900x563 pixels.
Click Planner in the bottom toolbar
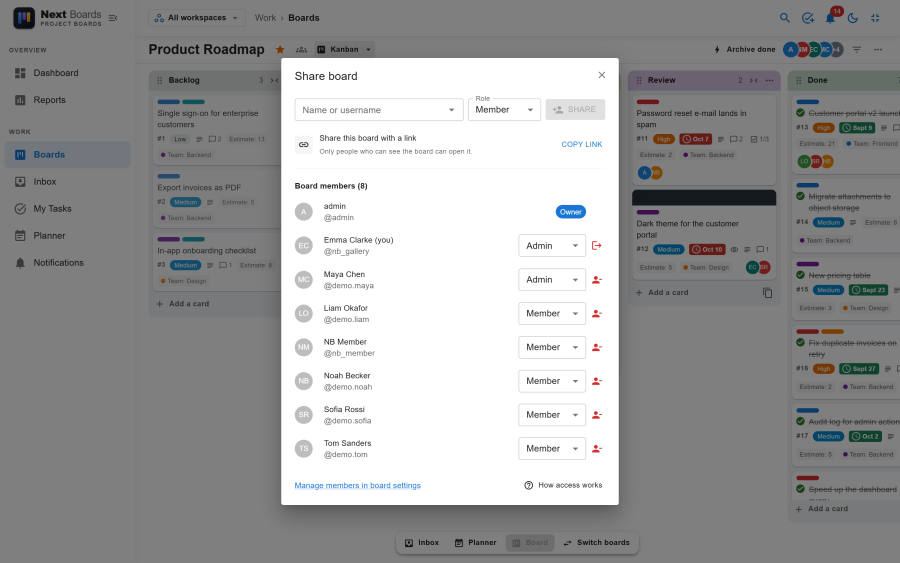point(475,543)
